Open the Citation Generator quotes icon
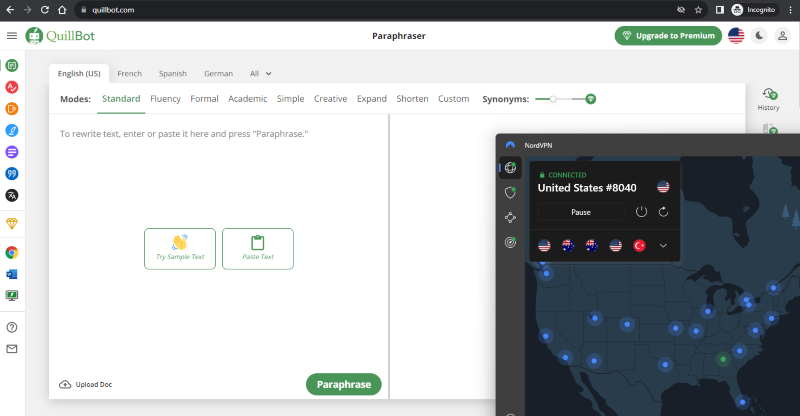This screenshot has width=800, height=416. tap(12, 174)
